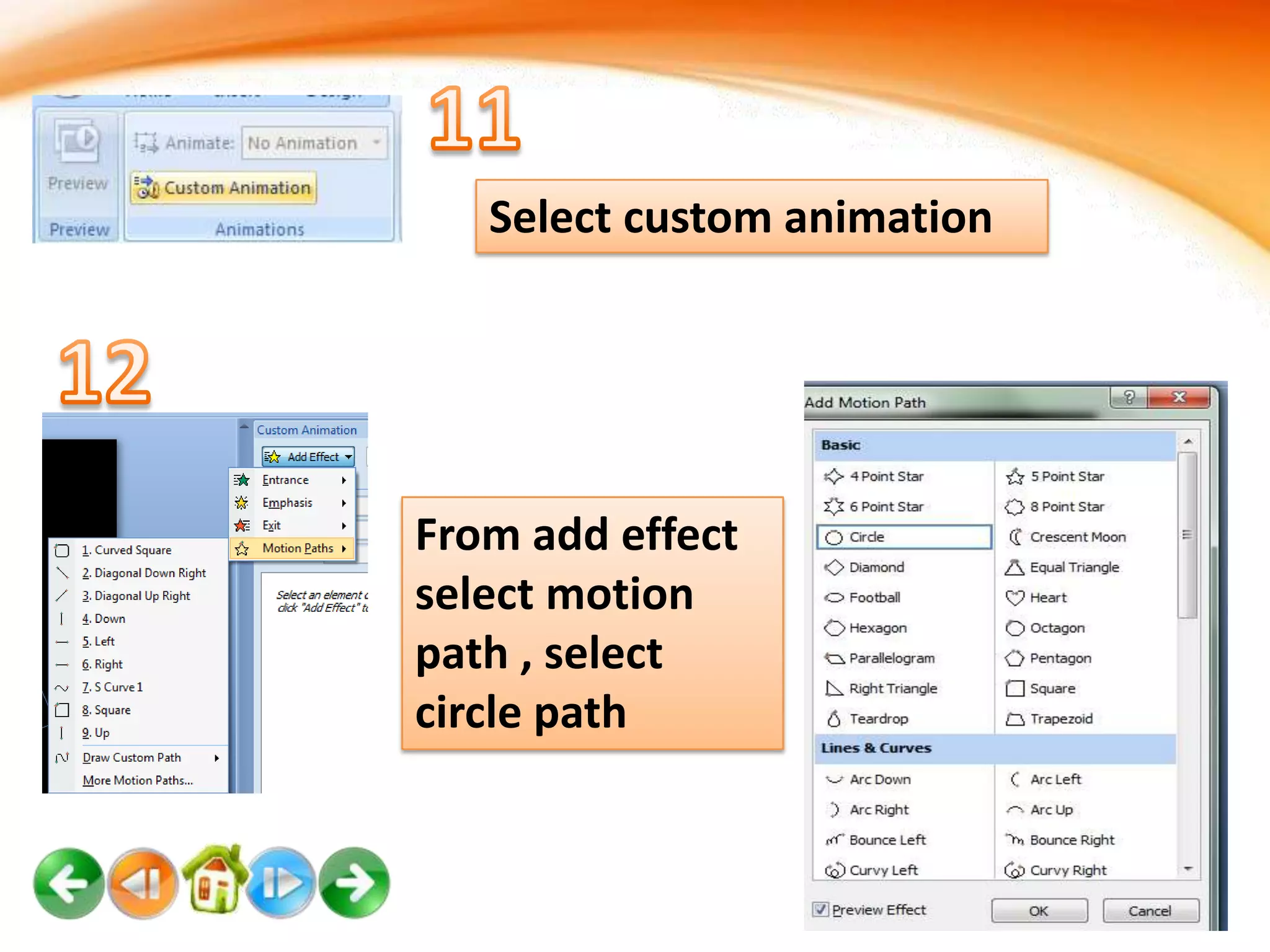This screenshot has width=1270, height=952.
Task: Choose More Motion Paths menu entry
Action: [138, 780]
